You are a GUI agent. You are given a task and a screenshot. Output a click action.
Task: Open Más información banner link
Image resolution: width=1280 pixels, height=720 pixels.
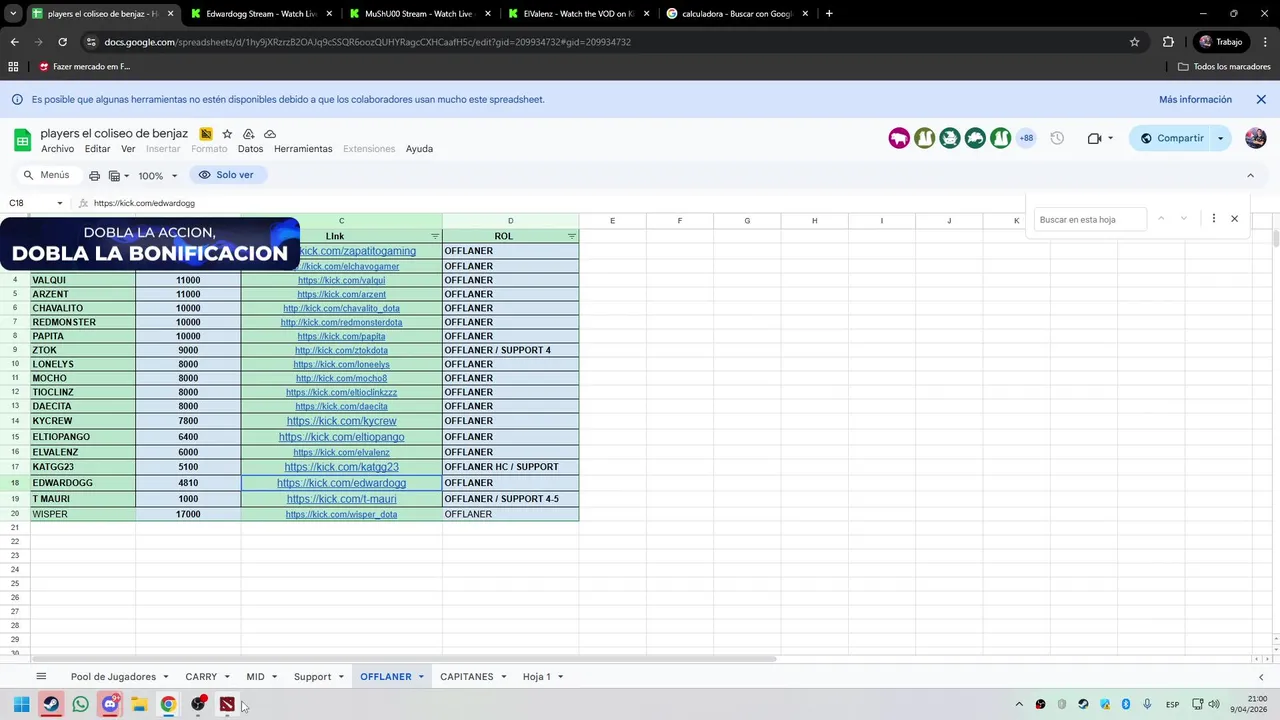coord(1195,99)
